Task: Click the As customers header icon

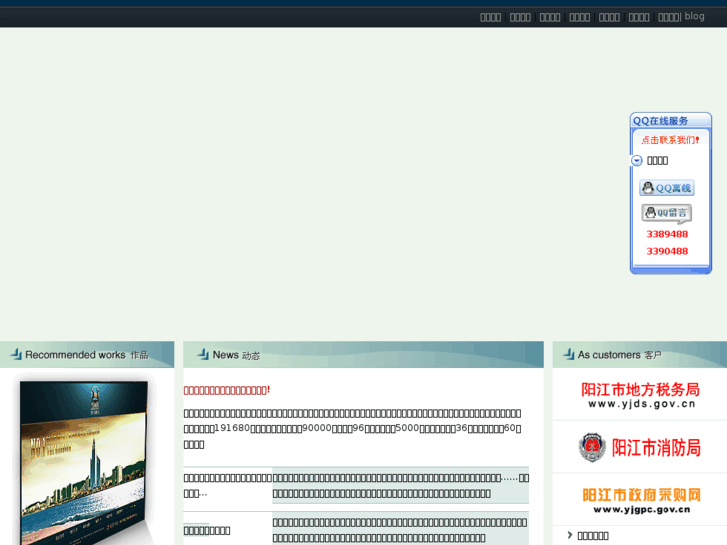Action: coord(569,354)
